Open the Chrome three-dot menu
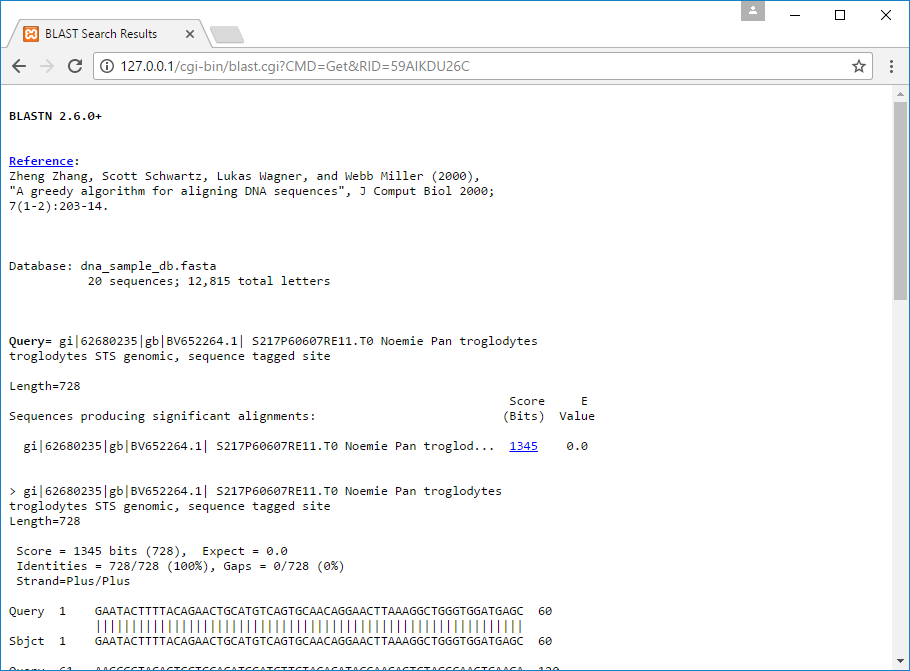910x671 pixels. [x=891, y=66]
